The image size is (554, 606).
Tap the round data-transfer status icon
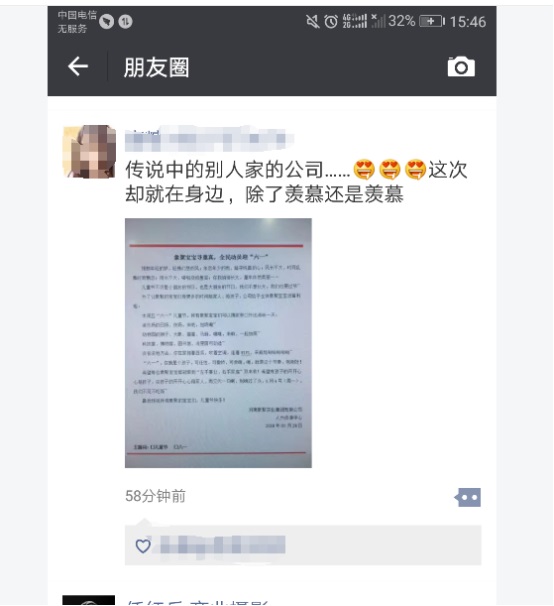125,22
